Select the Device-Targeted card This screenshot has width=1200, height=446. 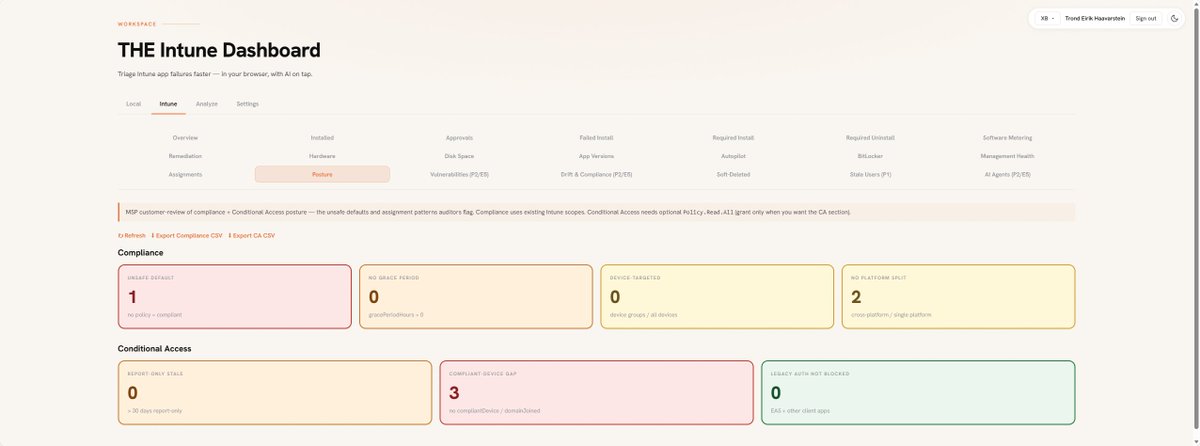(x=717, y=297)
